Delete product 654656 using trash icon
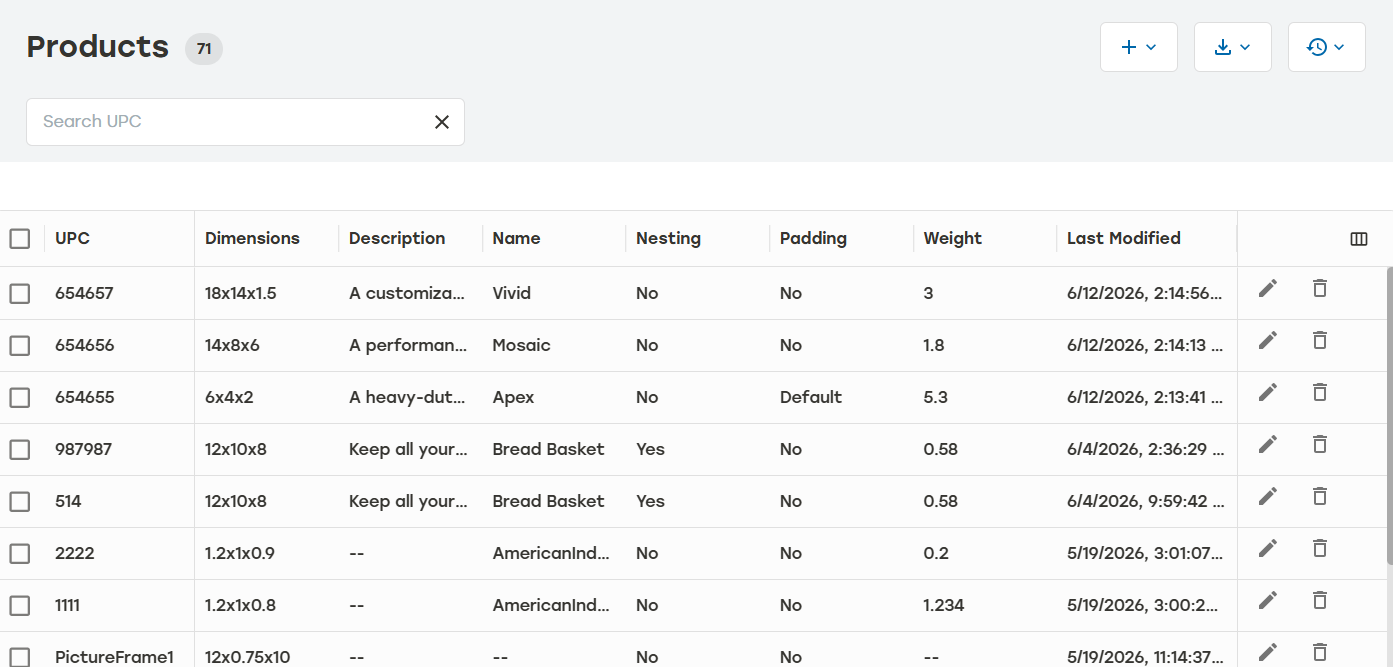The height and width of the screenshot is (667, 1393). coord(1320,340)
